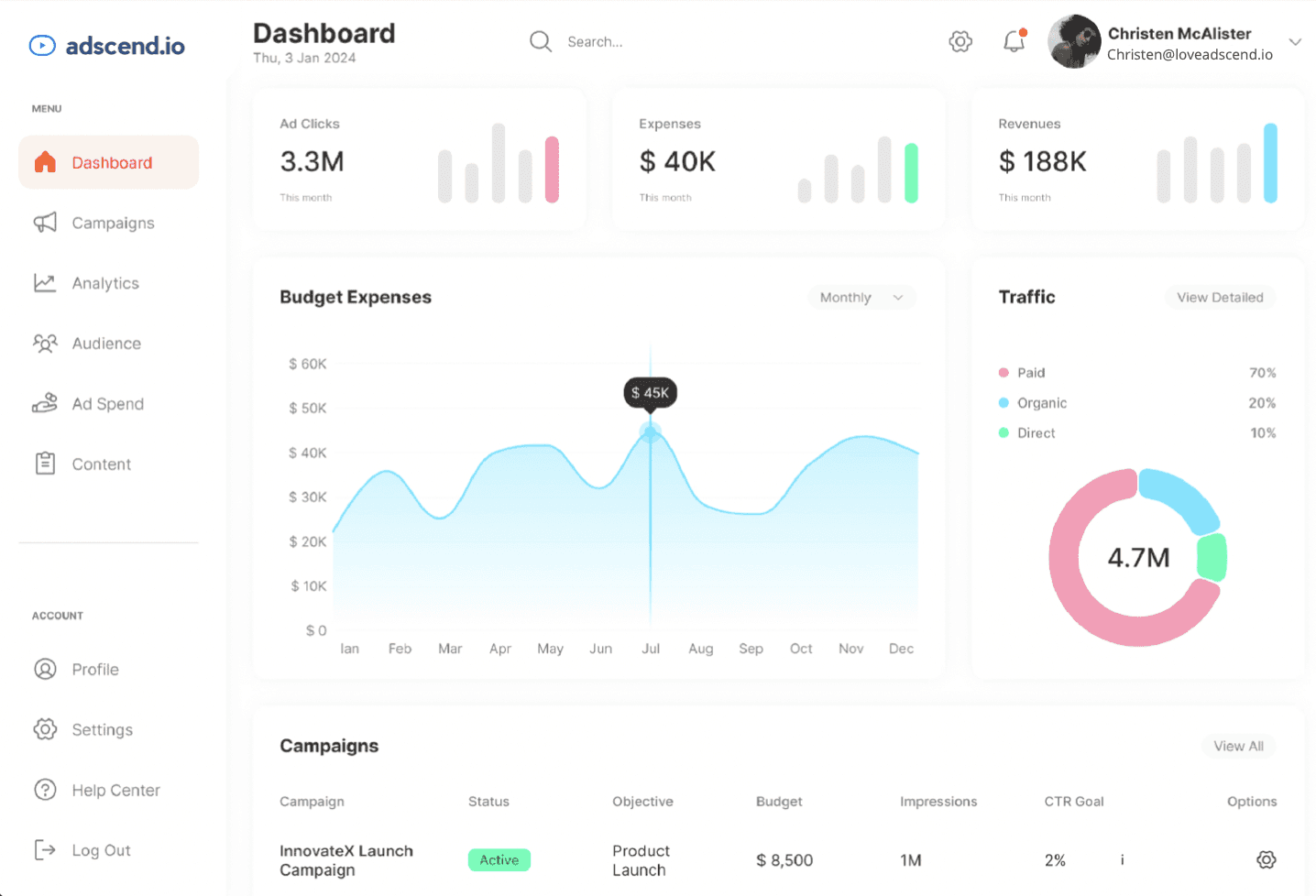Select Audience menu item

coord(108,344)
